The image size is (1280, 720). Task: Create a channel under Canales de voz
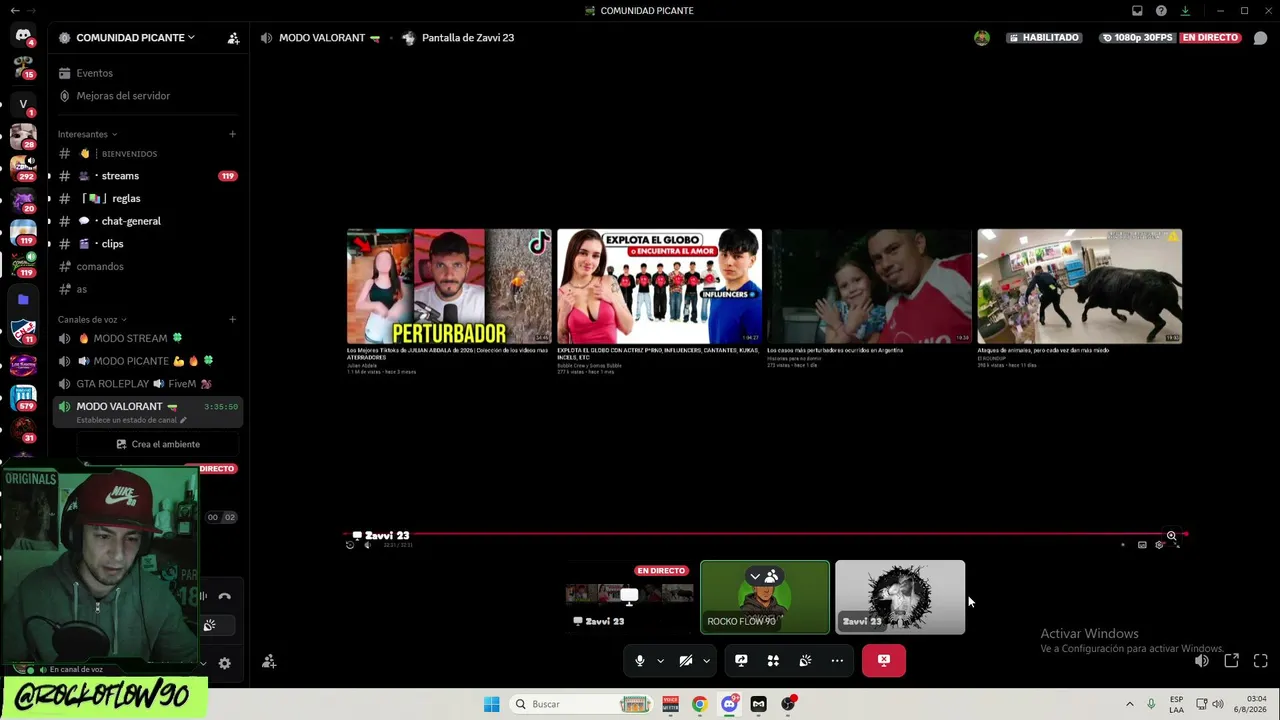(x=233, y=320)
